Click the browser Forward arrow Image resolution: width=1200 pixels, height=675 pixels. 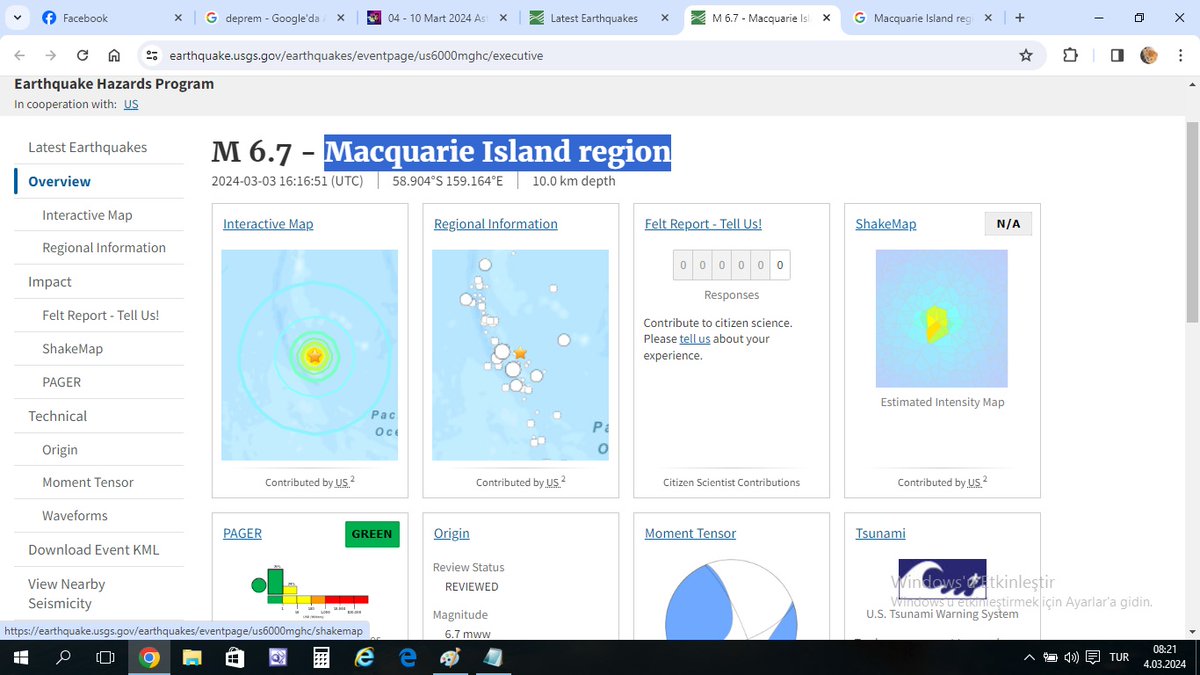click(x=51, y=56)
